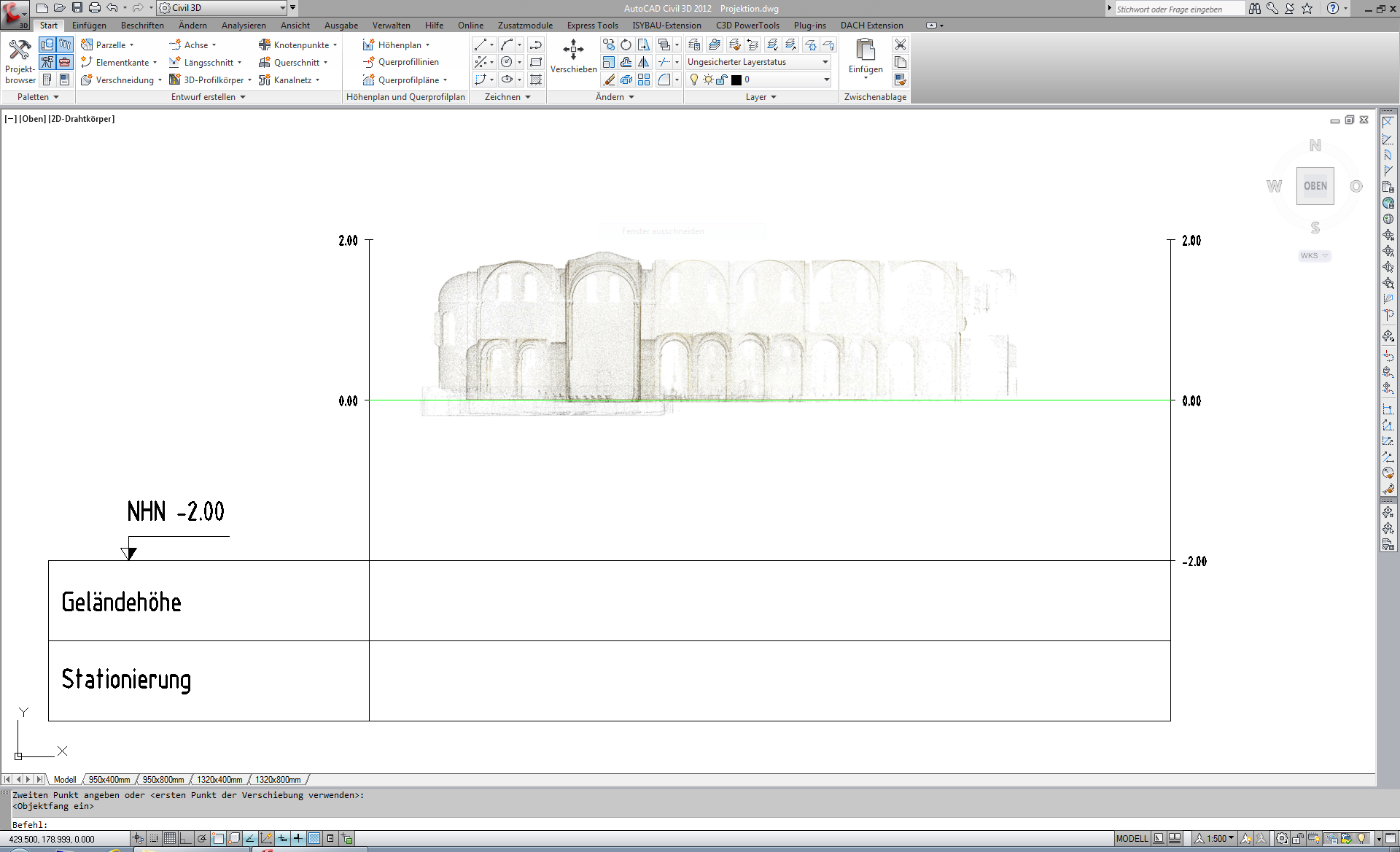Toggle 3D object snap in status bar

coord(234,838)
